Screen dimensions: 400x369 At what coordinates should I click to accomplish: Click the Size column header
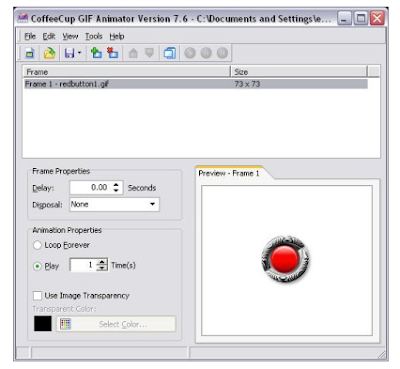(x=299, y=72)
